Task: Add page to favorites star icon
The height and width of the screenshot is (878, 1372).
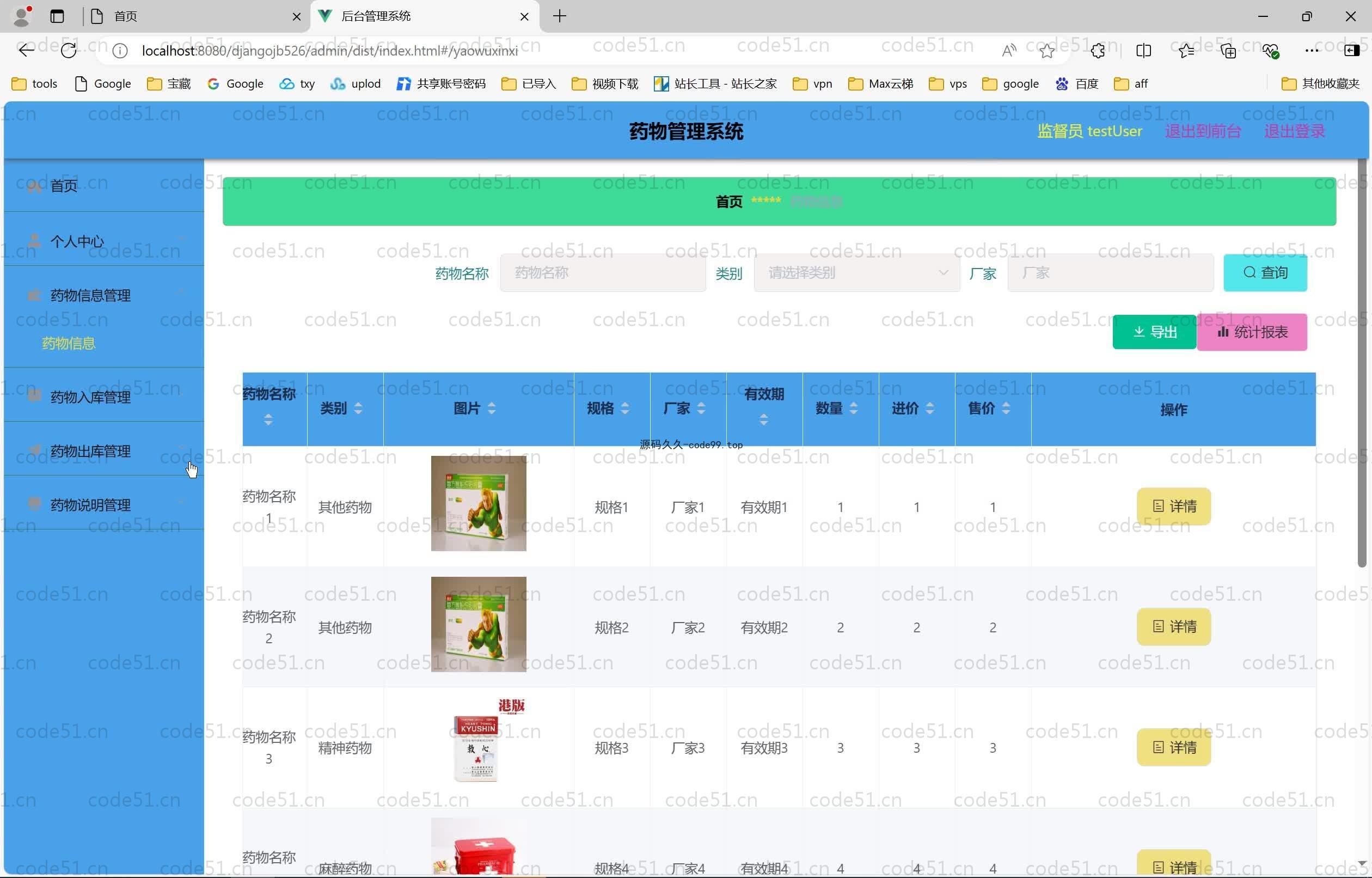Action: 1046,51
